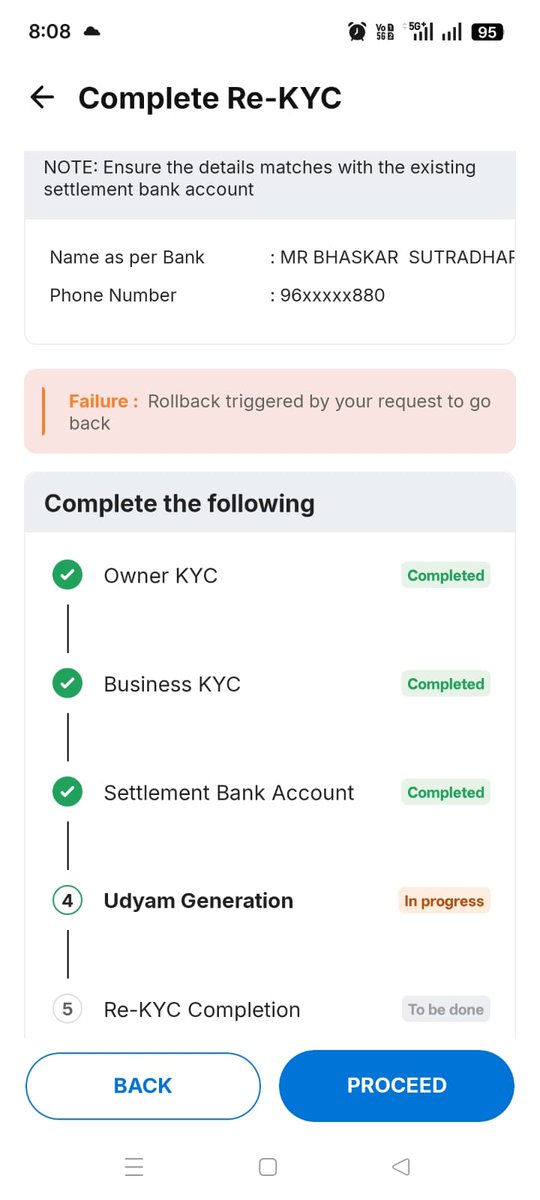
Task: Tap the green checkmark for Owner KYC
Action: 67,575
